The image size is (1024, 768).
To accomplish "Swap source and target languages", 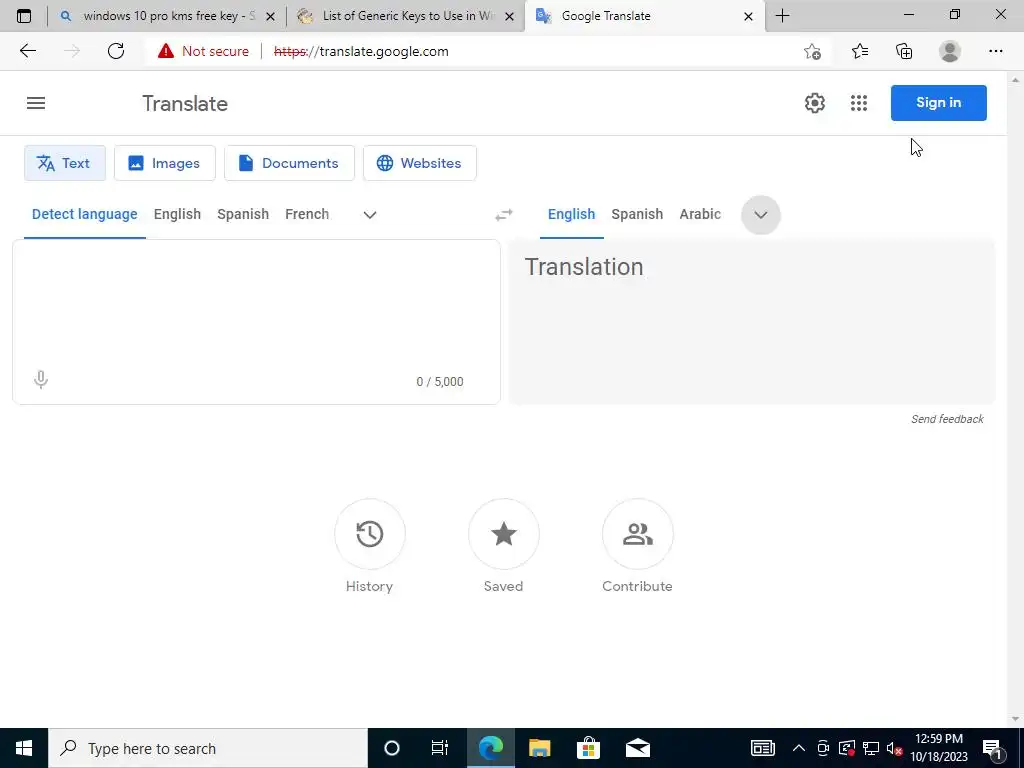I will 504,215.
